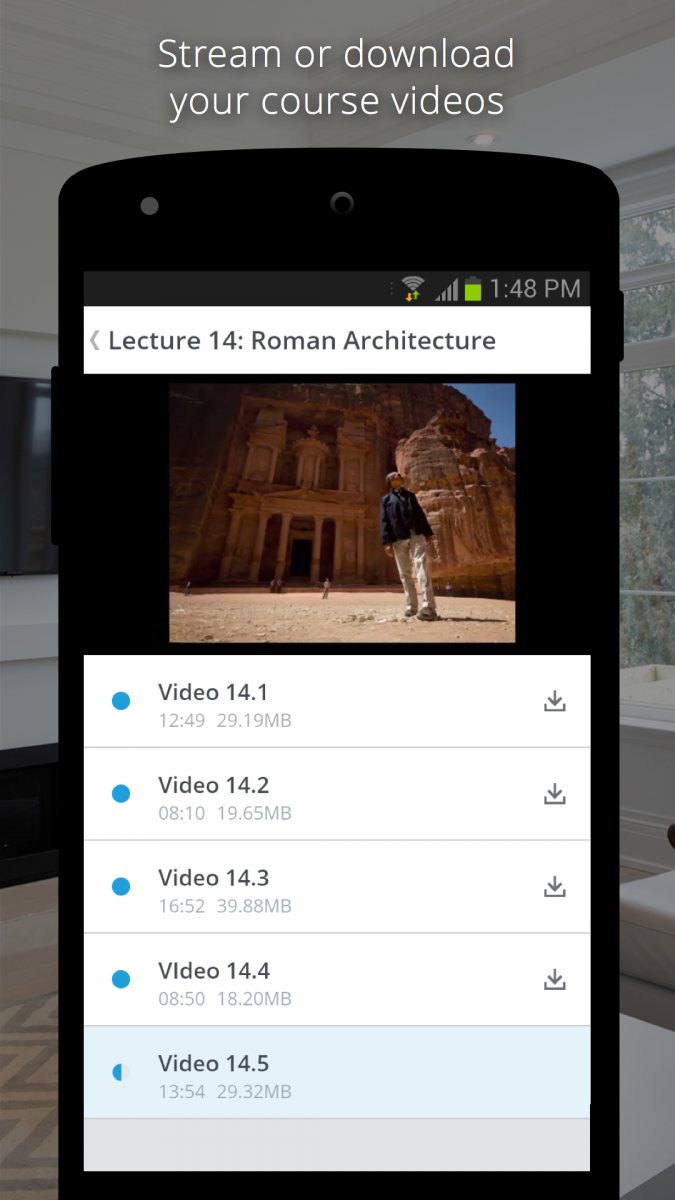Download Video 14.3 via its arrow icon
This screenshot has width=675, height=1200.
[555, 887]
